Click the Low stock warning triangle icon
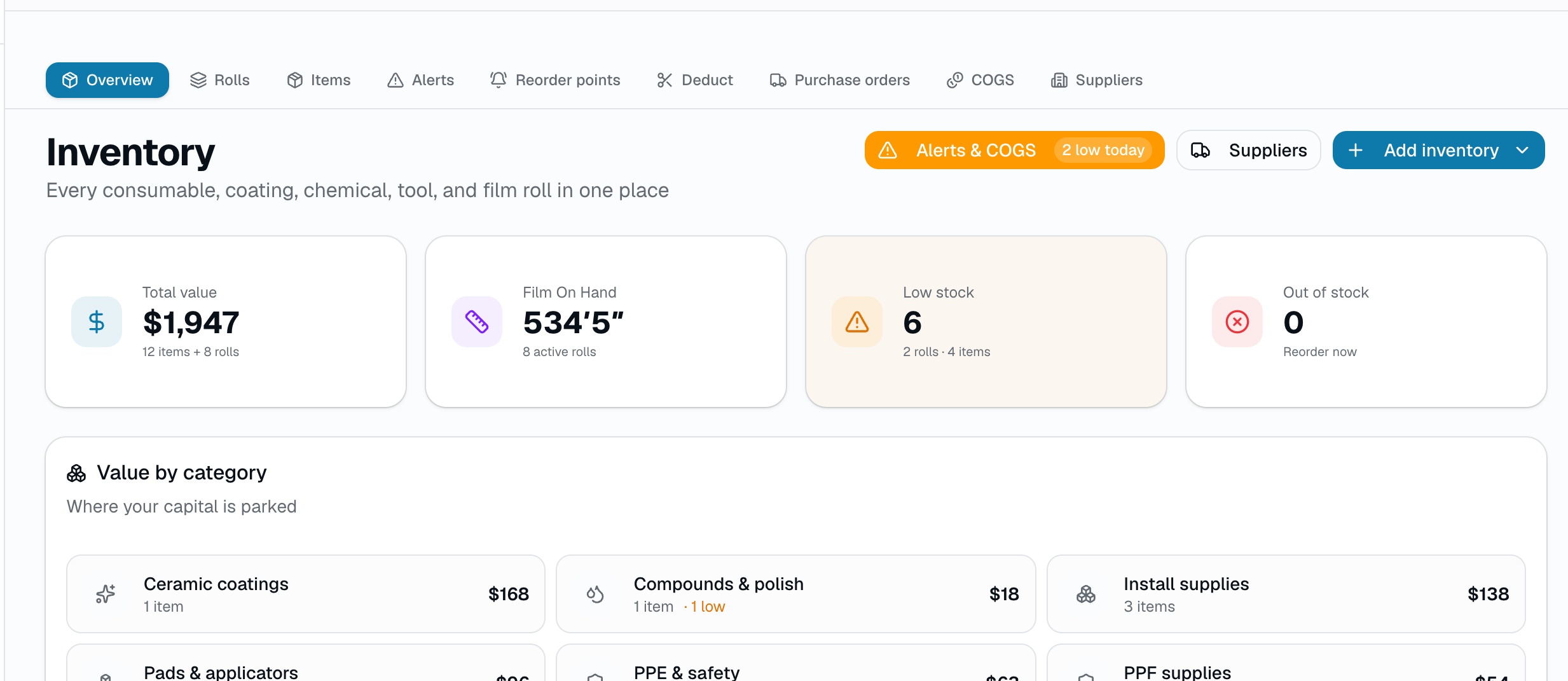 click(857, 322)
